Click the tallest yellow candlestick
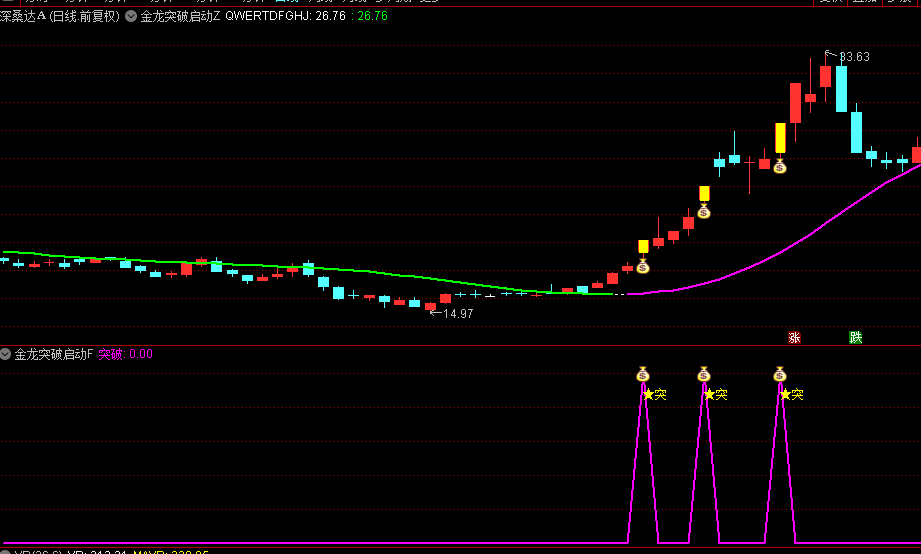The height and width of the screenshot is (554, 921). pyautogui.click(x=780, y=138)
